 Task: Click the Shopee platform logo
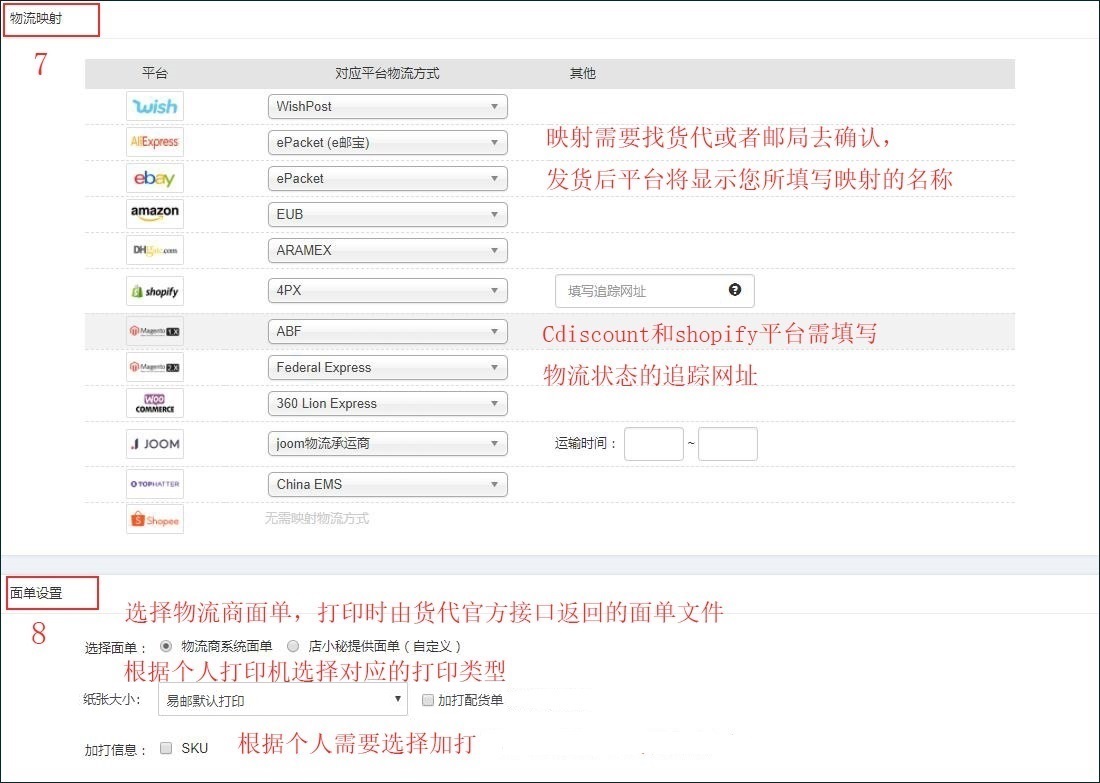[155, 520]
